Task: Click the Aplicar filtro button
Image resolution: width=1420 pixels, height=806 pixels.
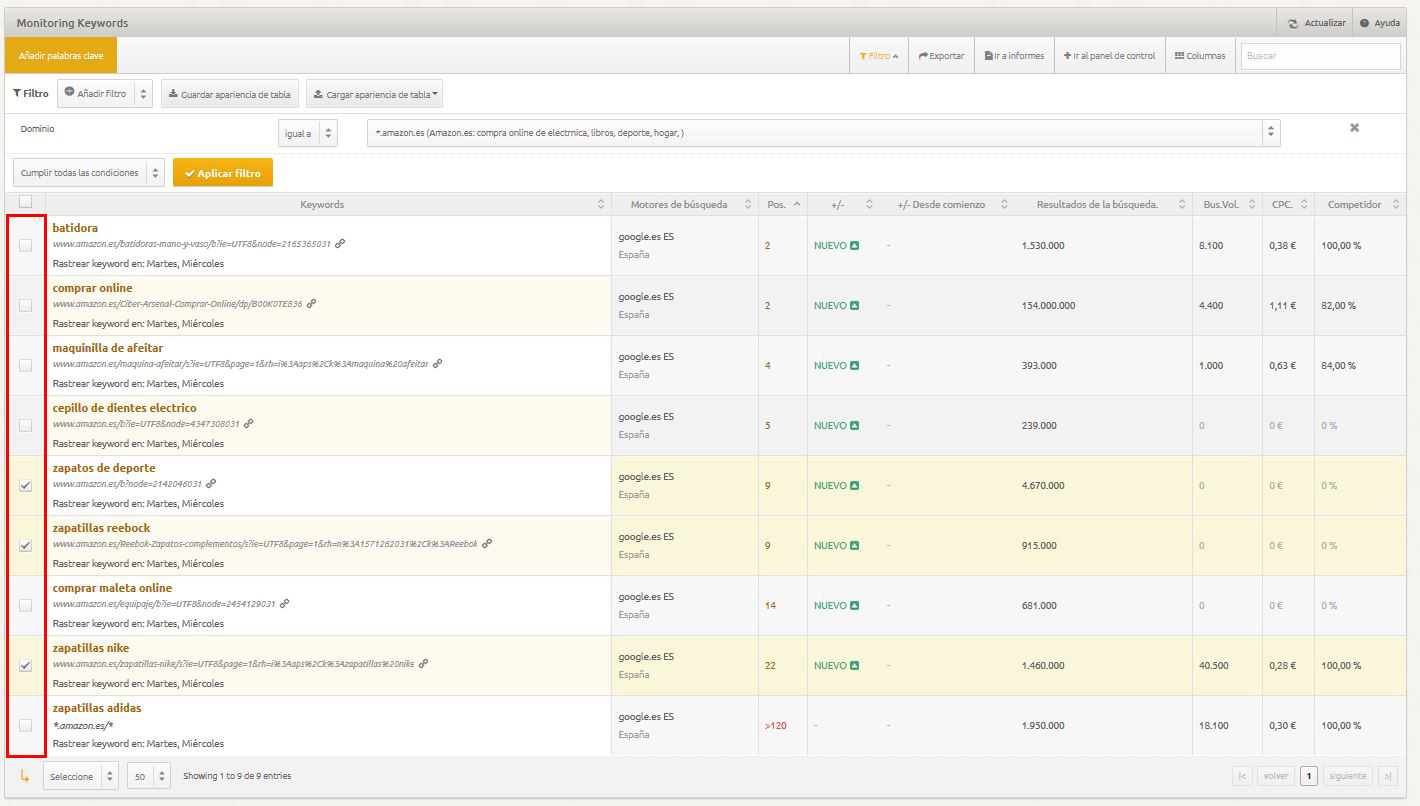Action: tap(223, 173)
